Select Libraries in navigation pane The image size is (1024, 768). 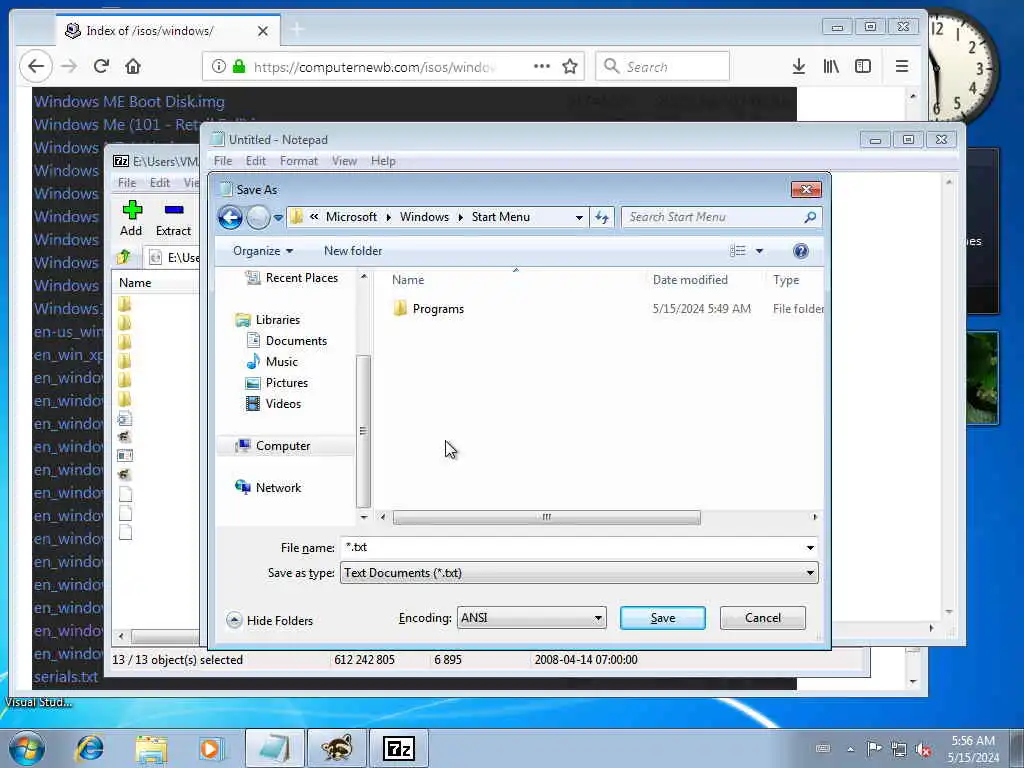click(x=268, y=320)
